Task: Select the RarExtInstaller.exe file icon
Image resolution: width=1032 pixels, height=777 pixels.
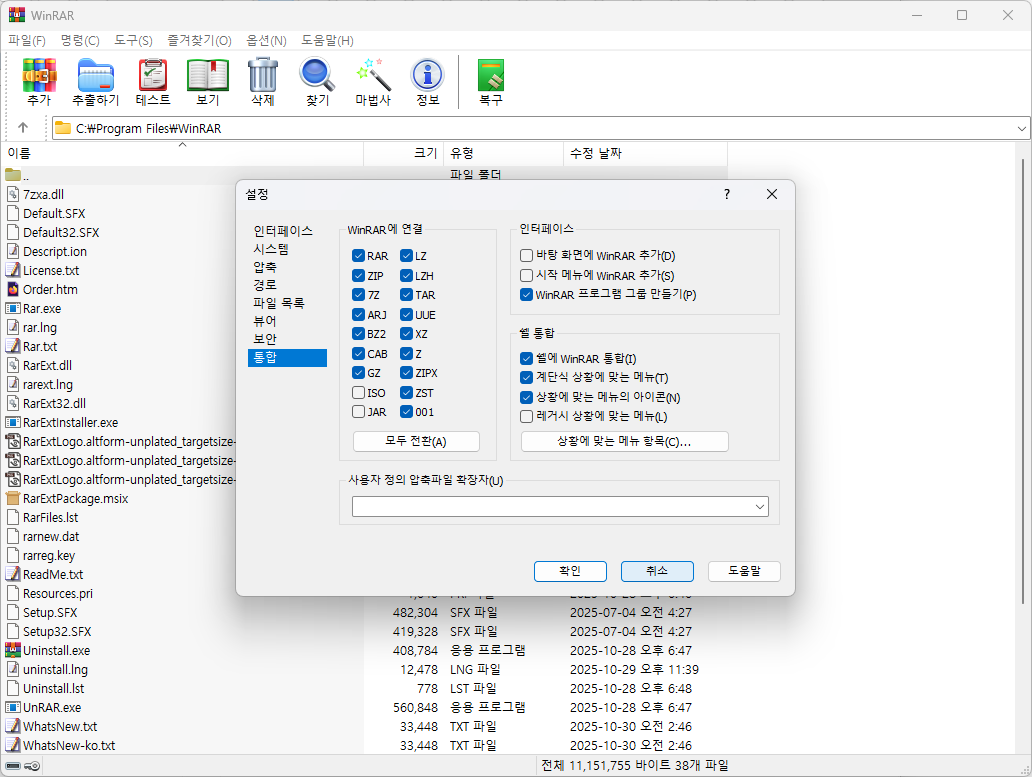Action: pos(13,422)
